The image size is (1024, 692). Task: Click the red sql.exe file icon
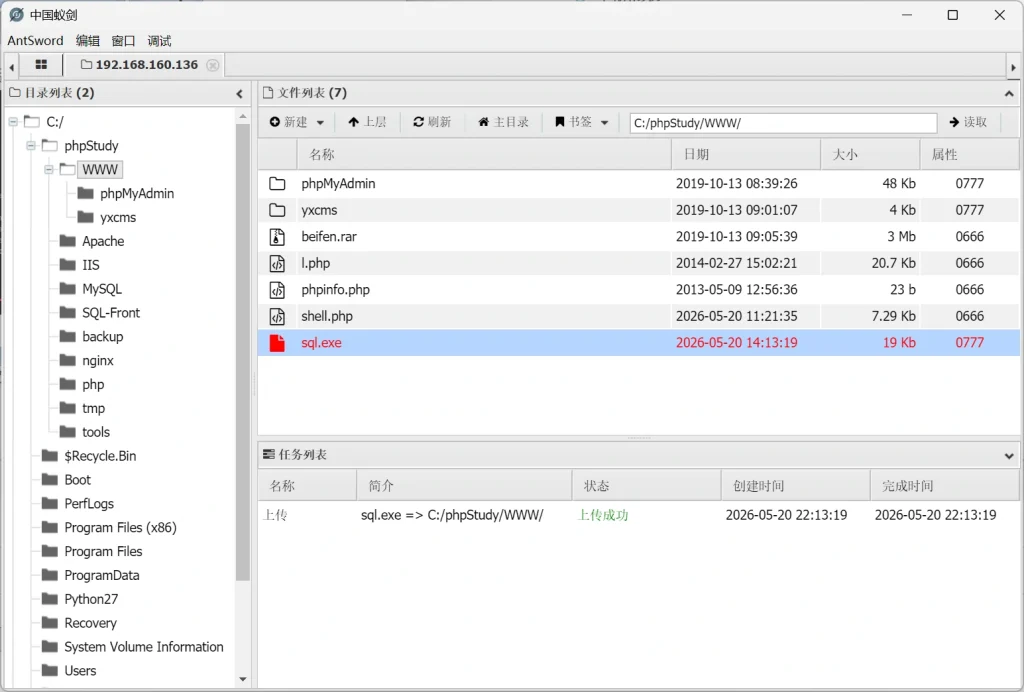point(277,343)
